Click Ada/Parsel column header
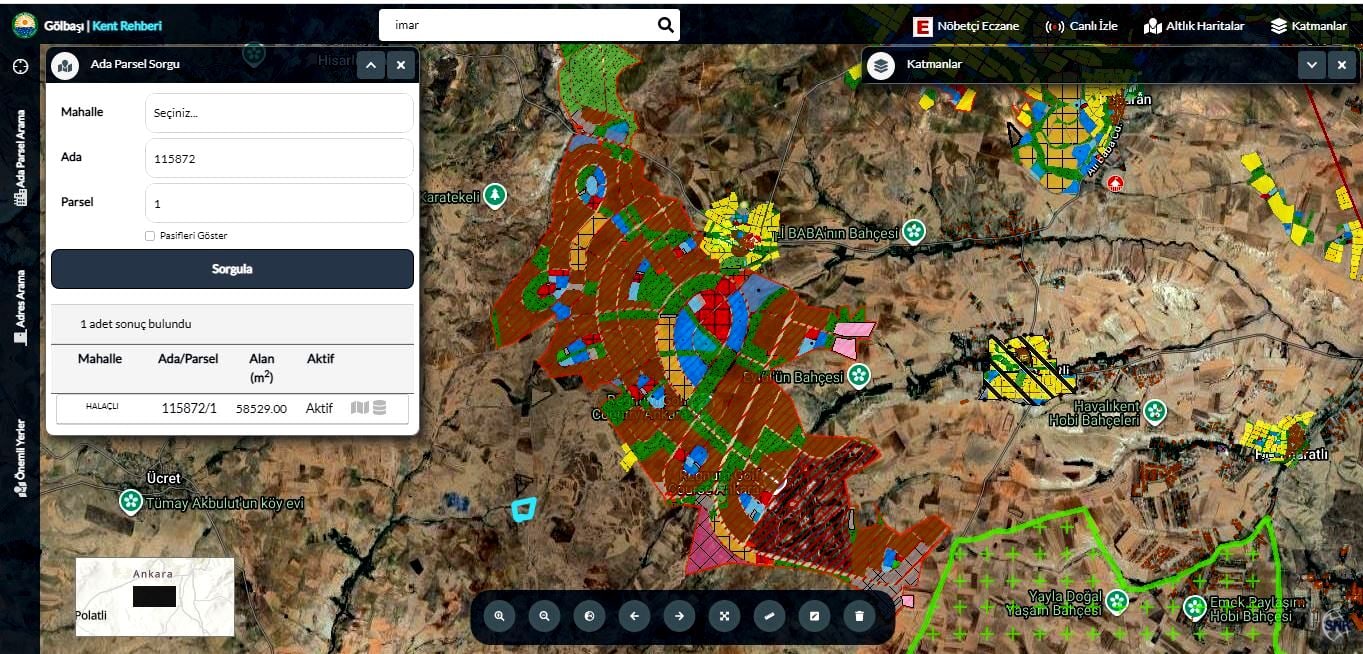The width and height of the screenshot is (1363, 654). point(187,358)
